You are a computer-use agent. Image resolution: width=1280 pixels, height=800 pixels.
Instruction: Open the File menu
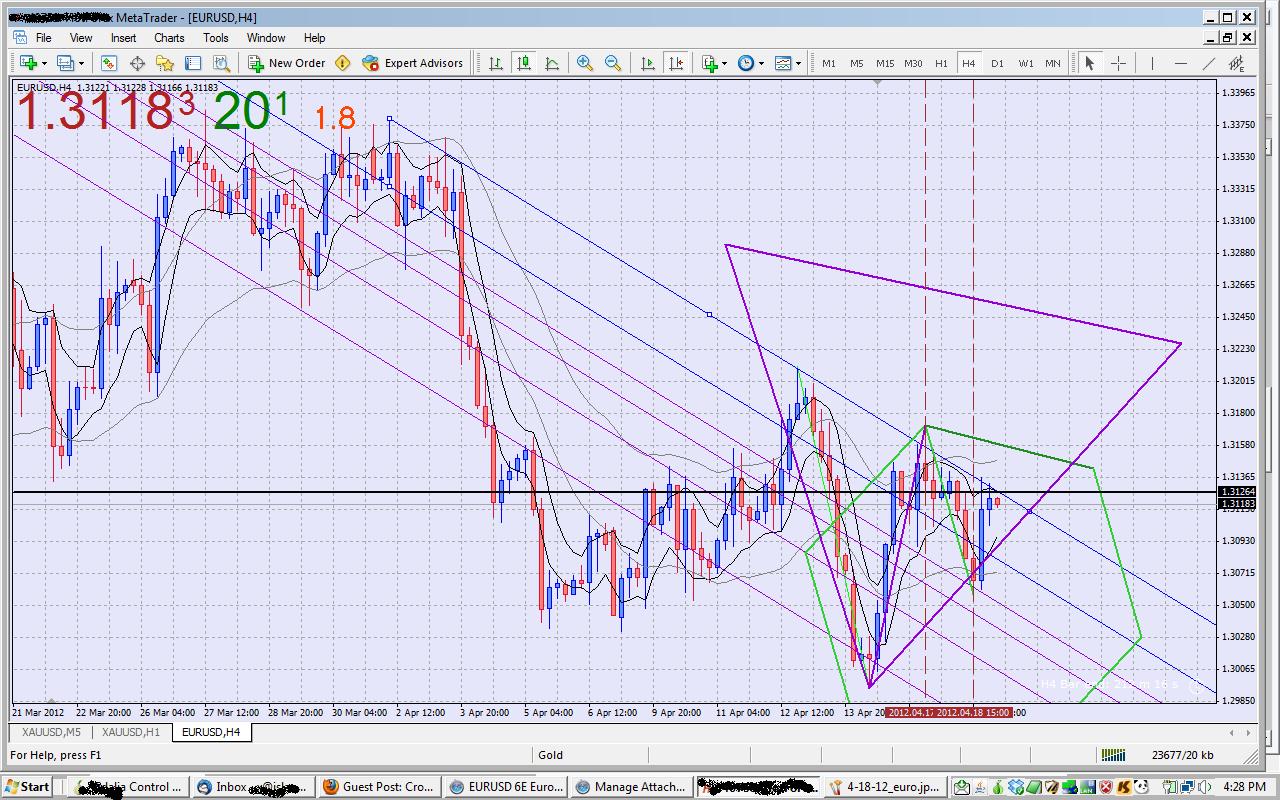(x=43, y=38)
